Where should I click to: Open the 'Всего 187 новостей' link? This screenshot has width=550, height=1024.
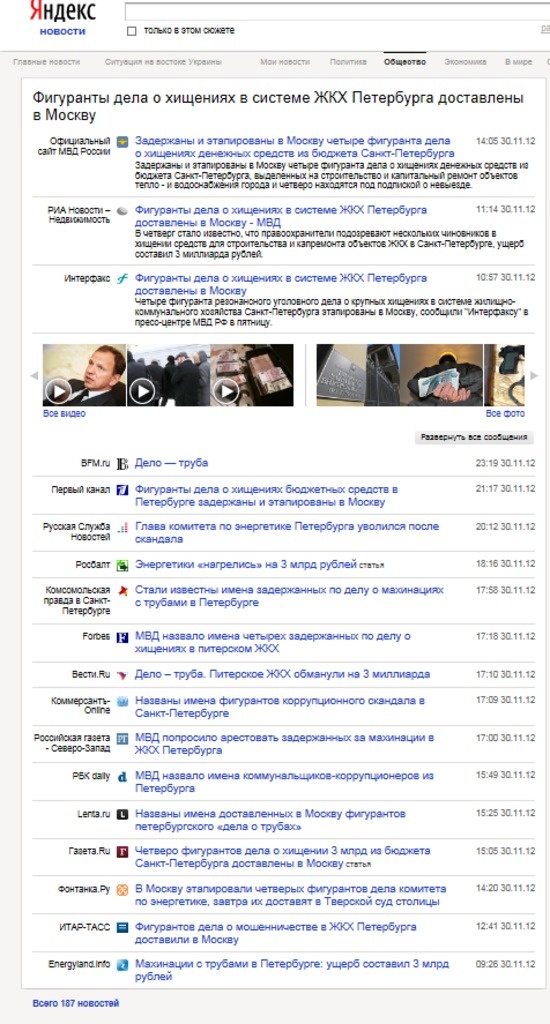(76, 1003)
